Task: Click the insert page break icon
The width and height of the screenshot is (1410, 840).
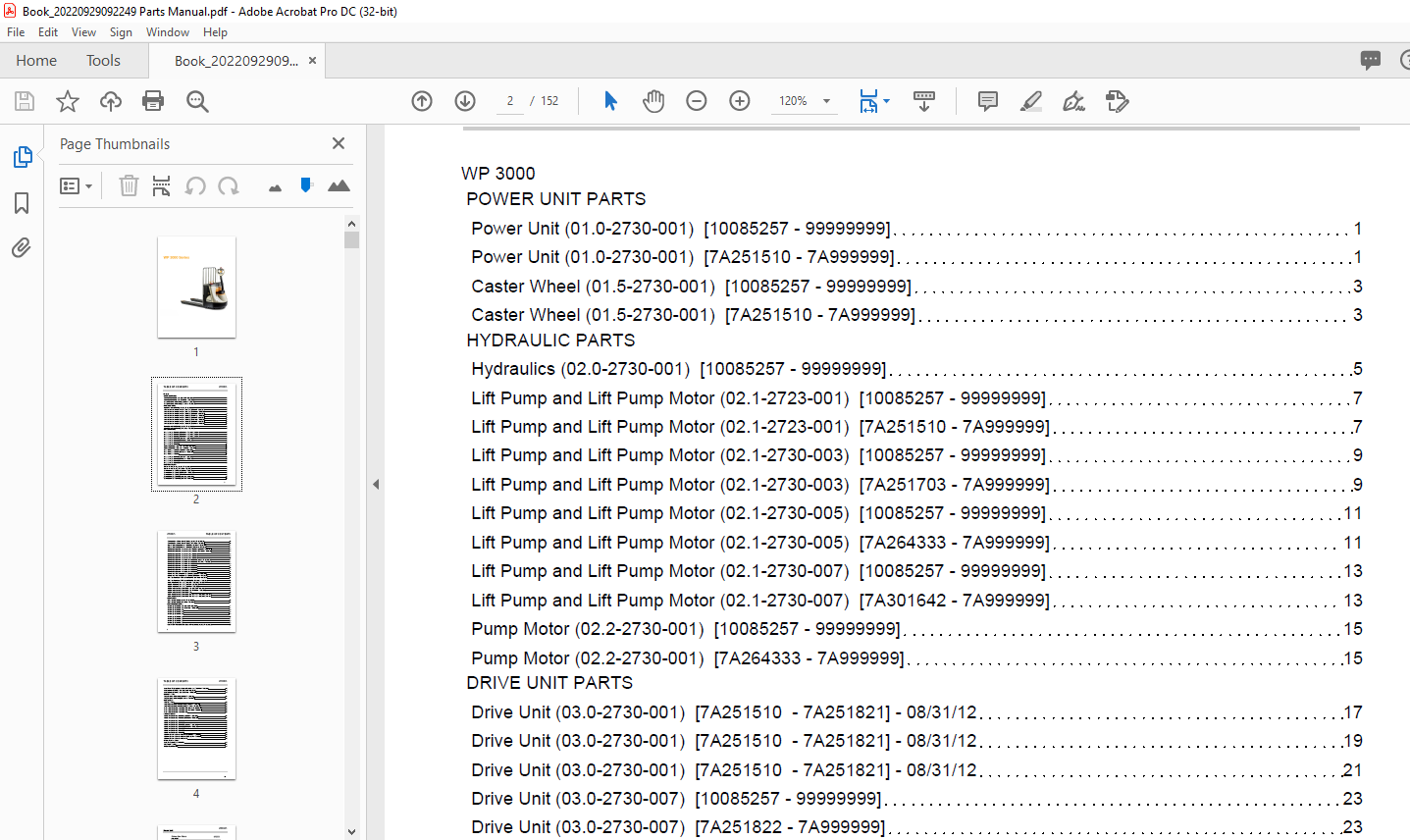Action: point(161,185)
